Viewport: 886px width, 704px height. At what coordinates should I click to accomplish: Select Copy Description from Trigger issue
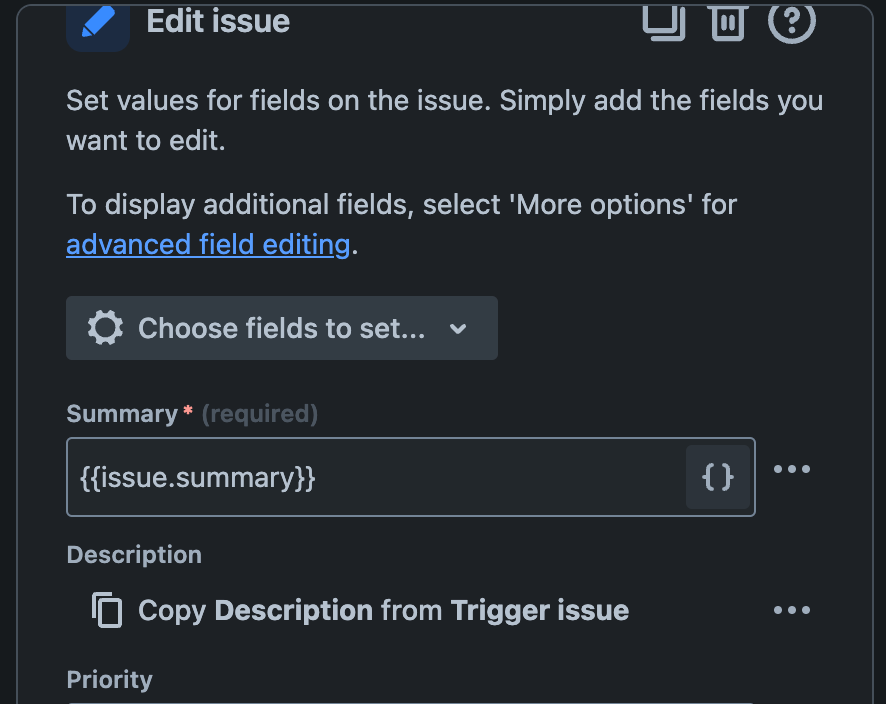(x=383, y=610)
